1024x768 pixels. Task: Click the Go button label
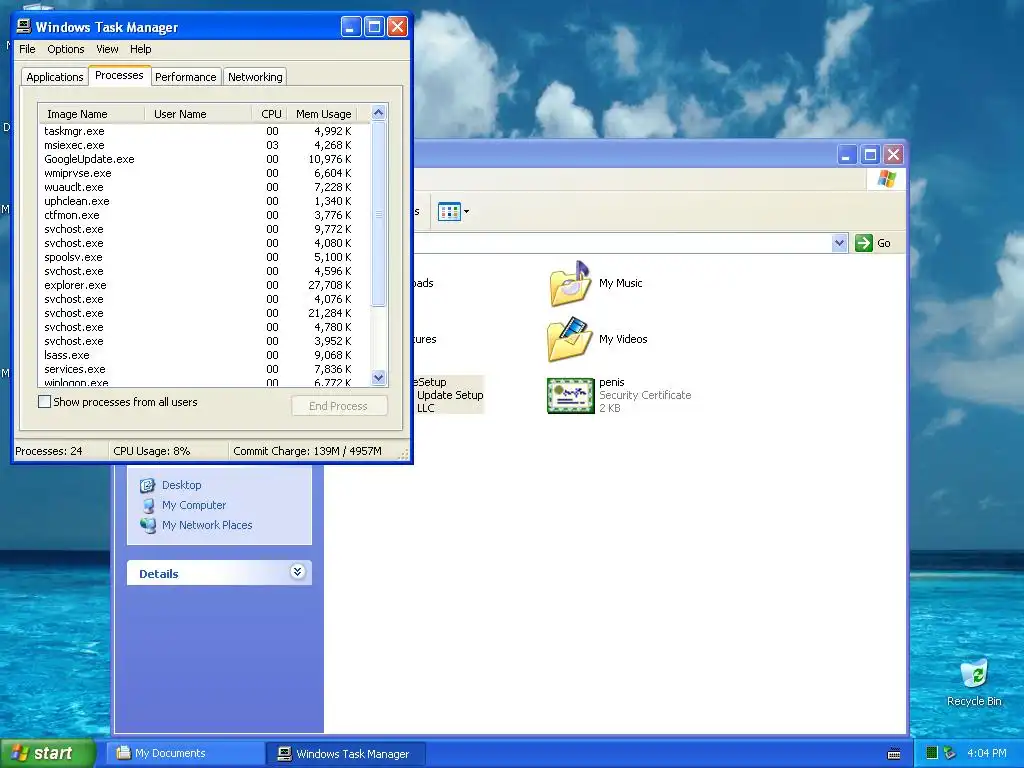click(x=884, y=243)
